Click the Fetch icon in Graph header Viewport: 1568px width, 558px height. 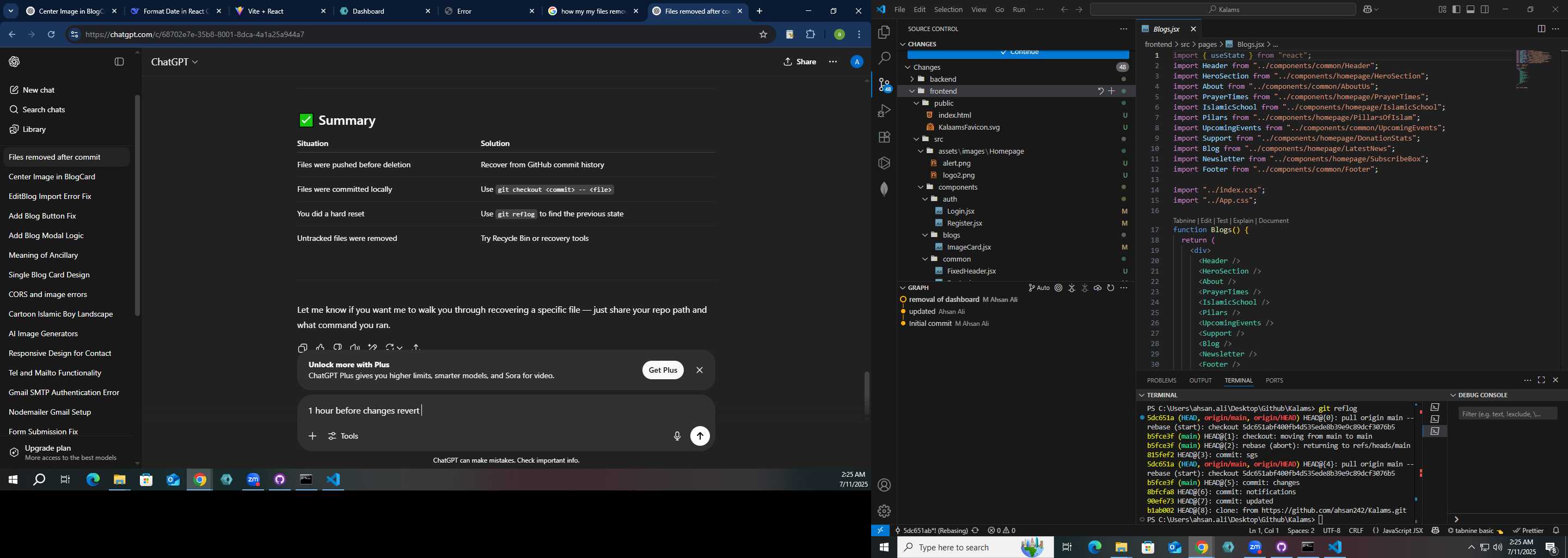coord(1072,288)
